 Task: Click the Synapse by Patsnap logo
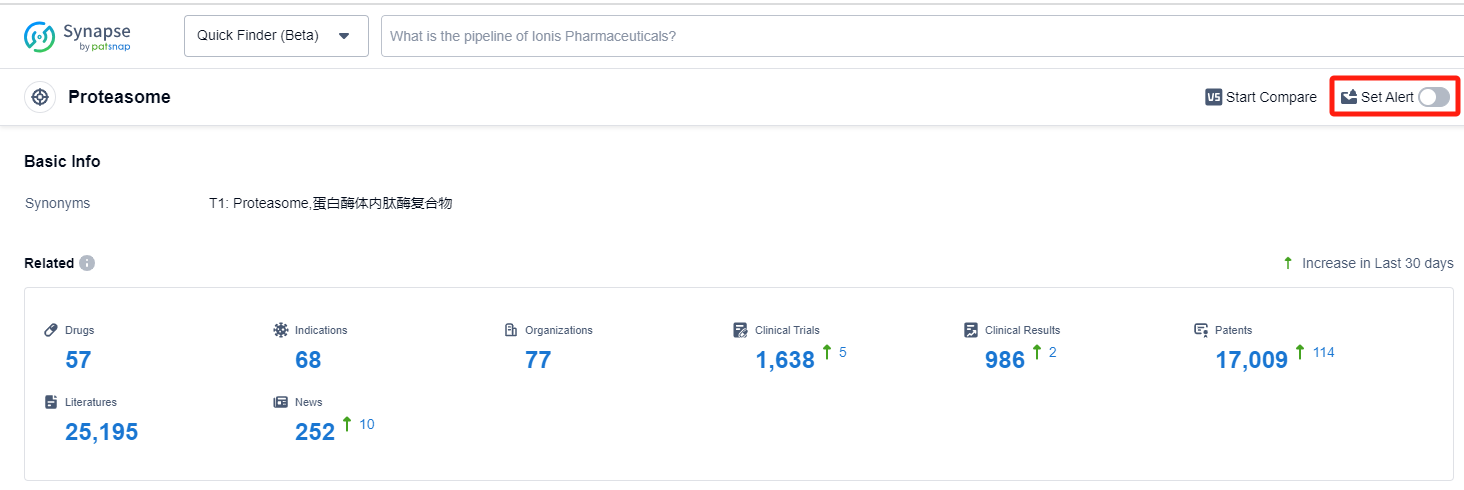77,36
